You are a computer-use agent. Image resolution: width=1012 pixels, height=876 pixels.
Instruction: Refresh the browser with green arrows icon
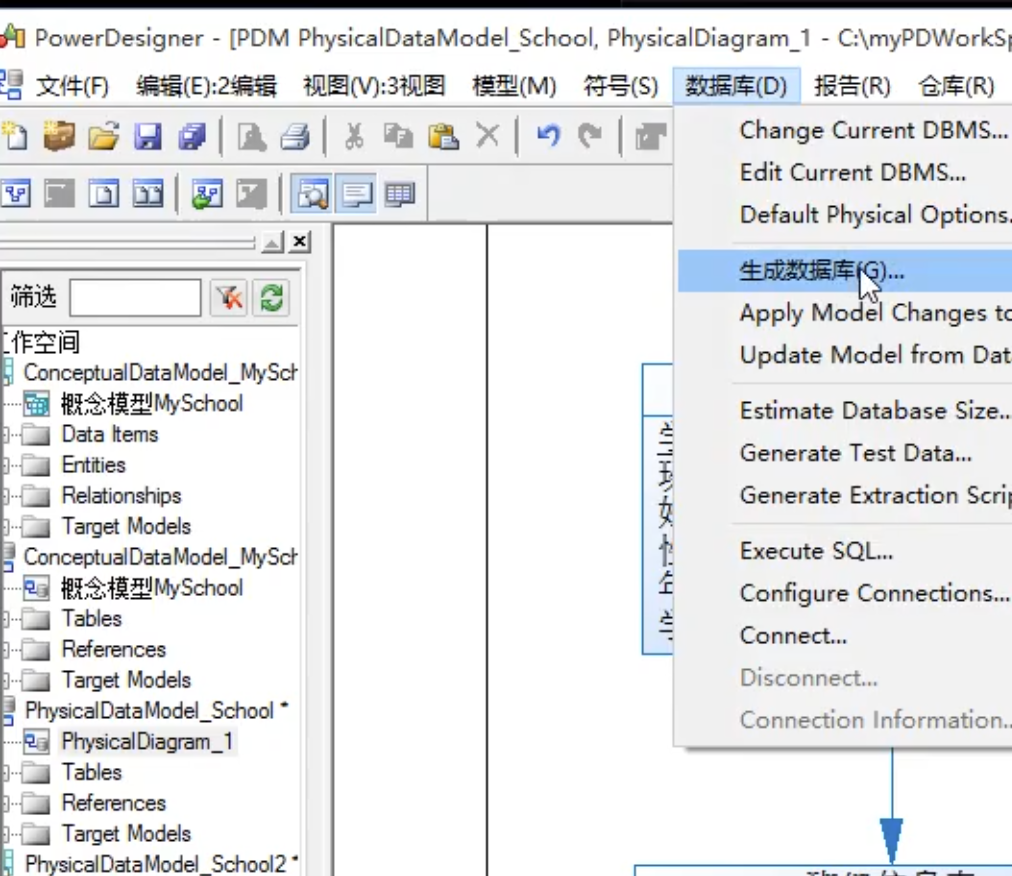coord(271,298)
